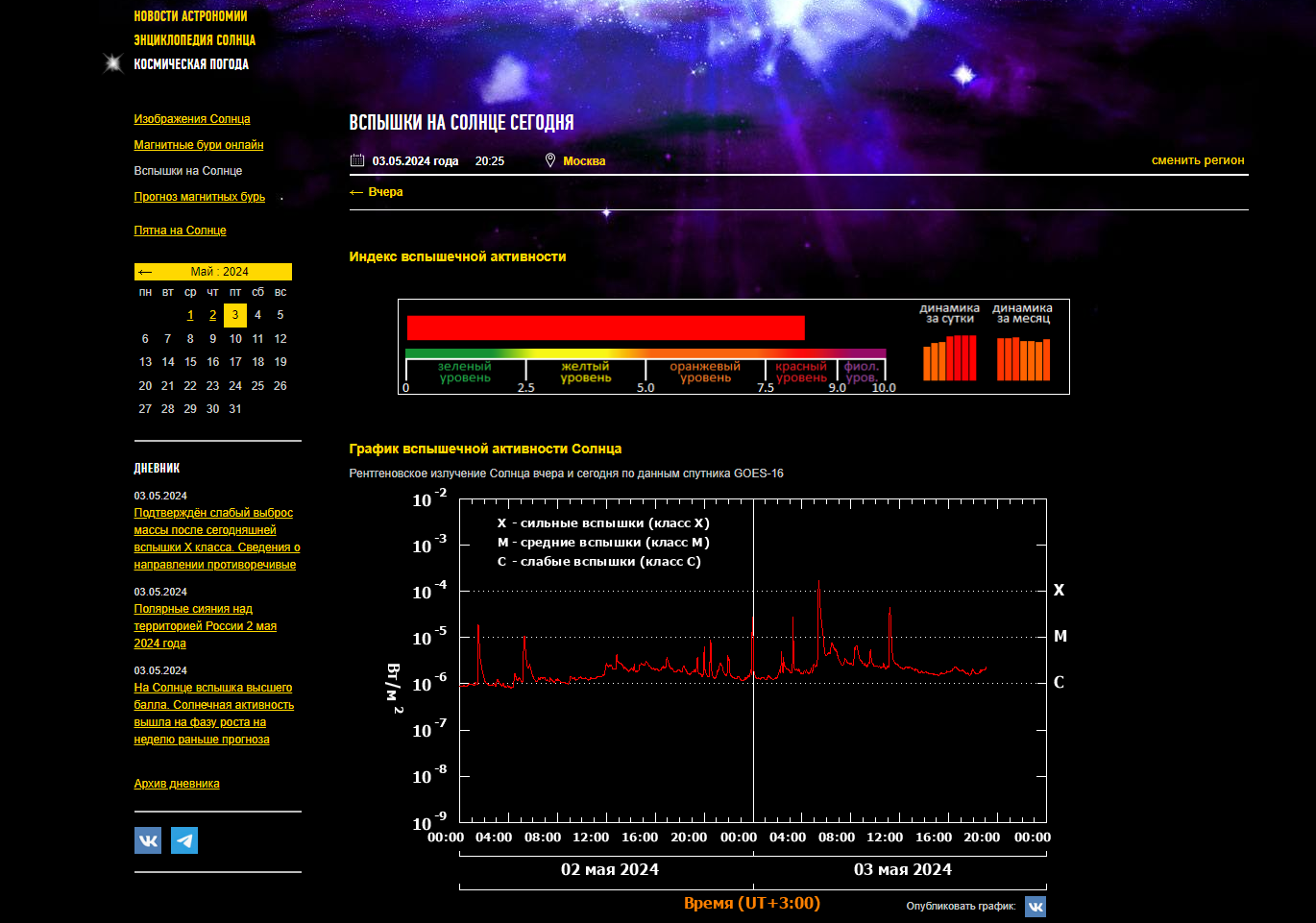Open Прогноз магнитных бурь page

[200, 197]
